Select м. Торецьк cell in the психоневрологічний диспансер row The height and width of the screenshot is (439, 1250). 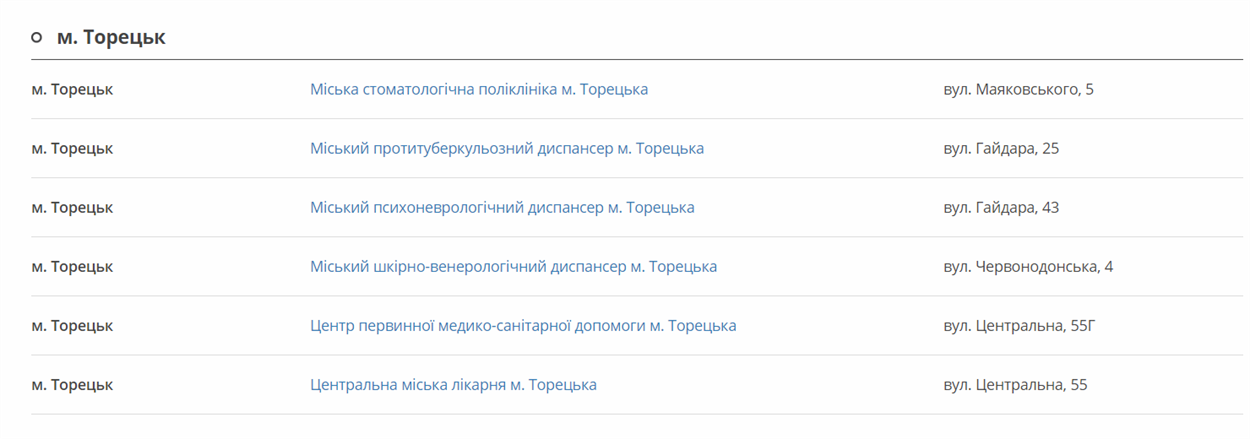tap(72, 207)
